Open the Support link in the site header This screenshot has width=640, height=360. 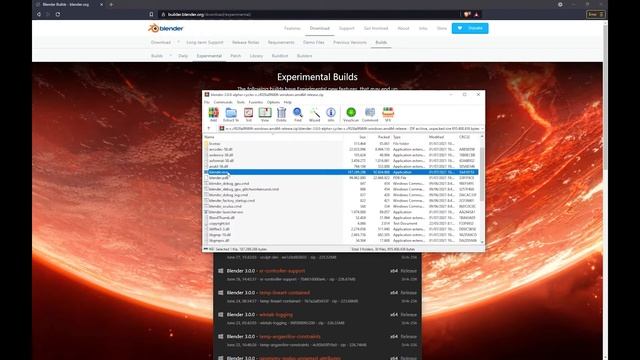347,29
